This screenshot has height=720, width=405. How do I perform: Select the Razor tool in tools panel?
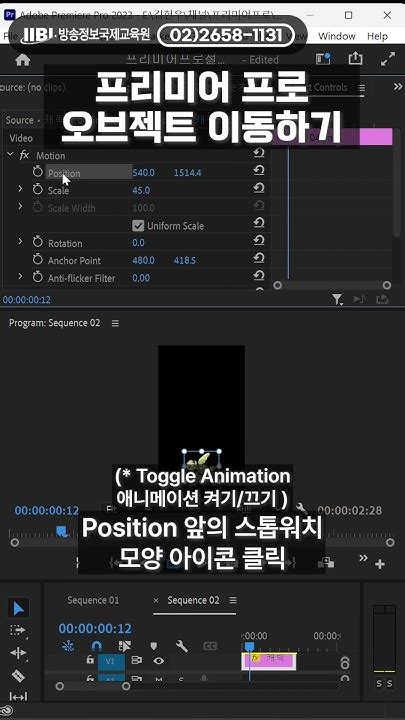[x=18, y=675]
